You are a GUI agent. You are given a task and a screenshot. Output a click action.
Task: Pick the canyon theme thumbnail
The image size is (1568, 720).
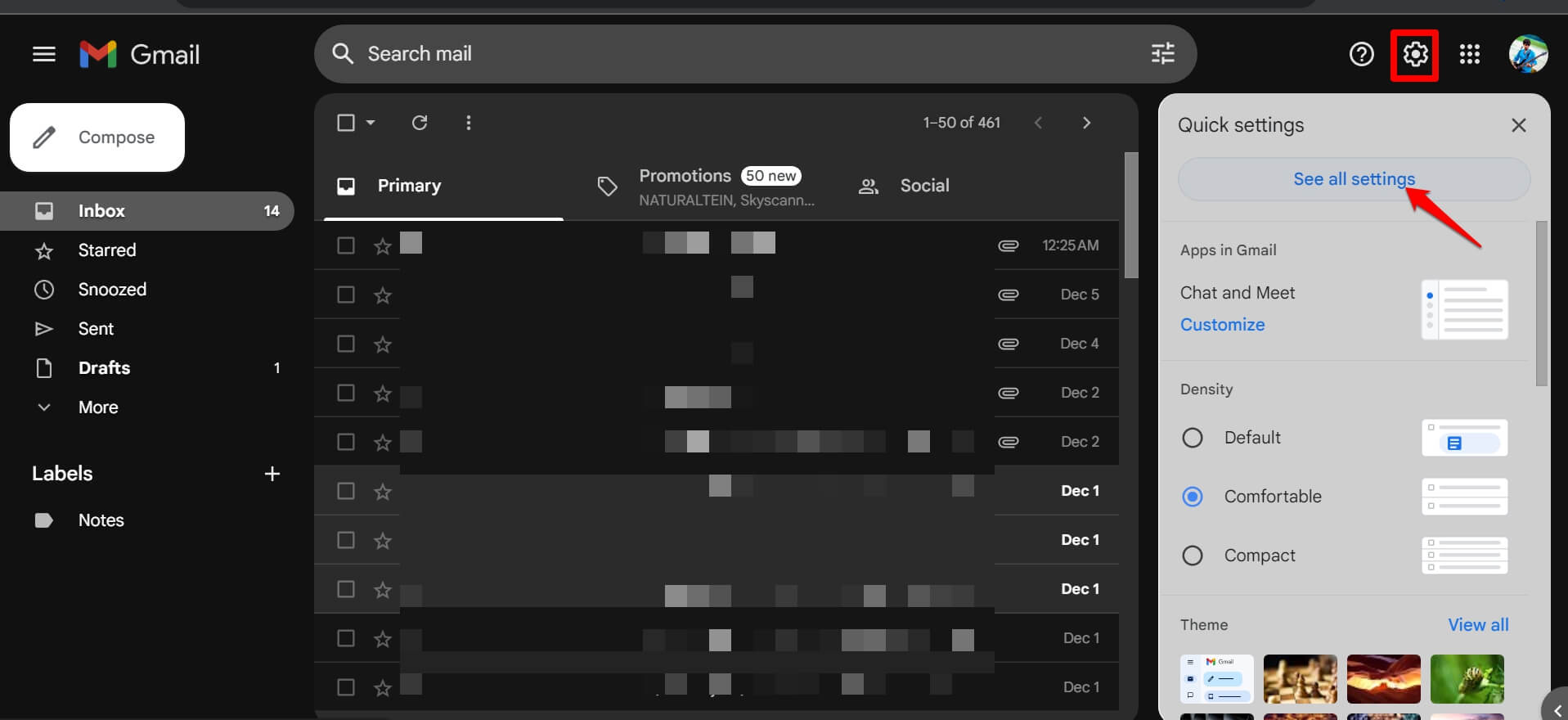1383,679
